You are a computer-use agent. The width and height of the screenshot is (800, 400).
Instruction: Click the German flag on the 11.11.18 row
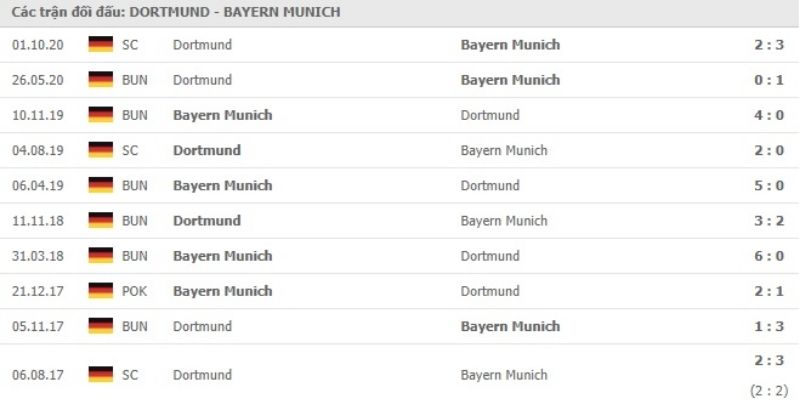point(100,220)
